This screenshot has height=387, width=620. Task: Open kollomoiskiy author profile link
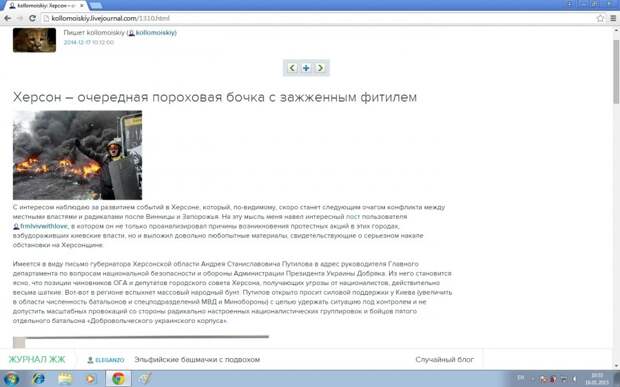pos(156,33)
